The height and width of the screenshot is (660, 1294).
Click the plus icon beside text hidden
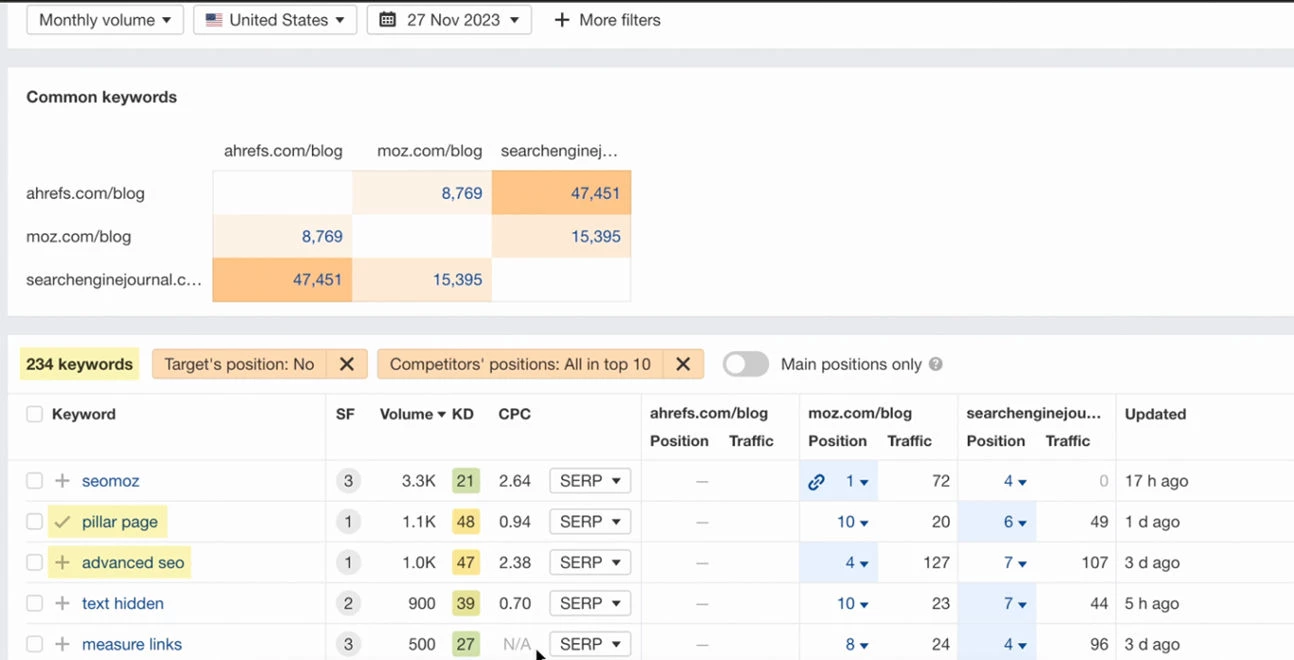pos(62,604)
